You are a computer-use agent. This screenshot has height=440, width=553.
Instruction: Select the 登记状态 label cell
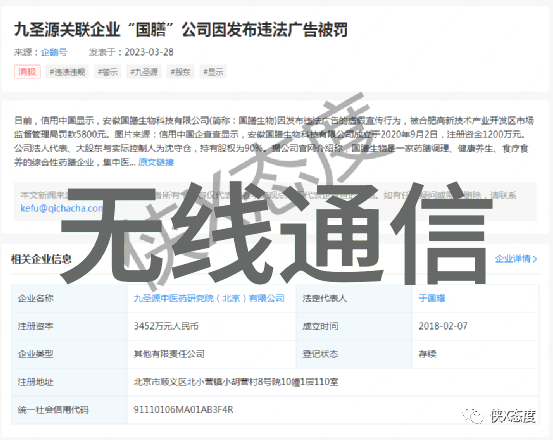pyautogui.click(x=354, y=354)
